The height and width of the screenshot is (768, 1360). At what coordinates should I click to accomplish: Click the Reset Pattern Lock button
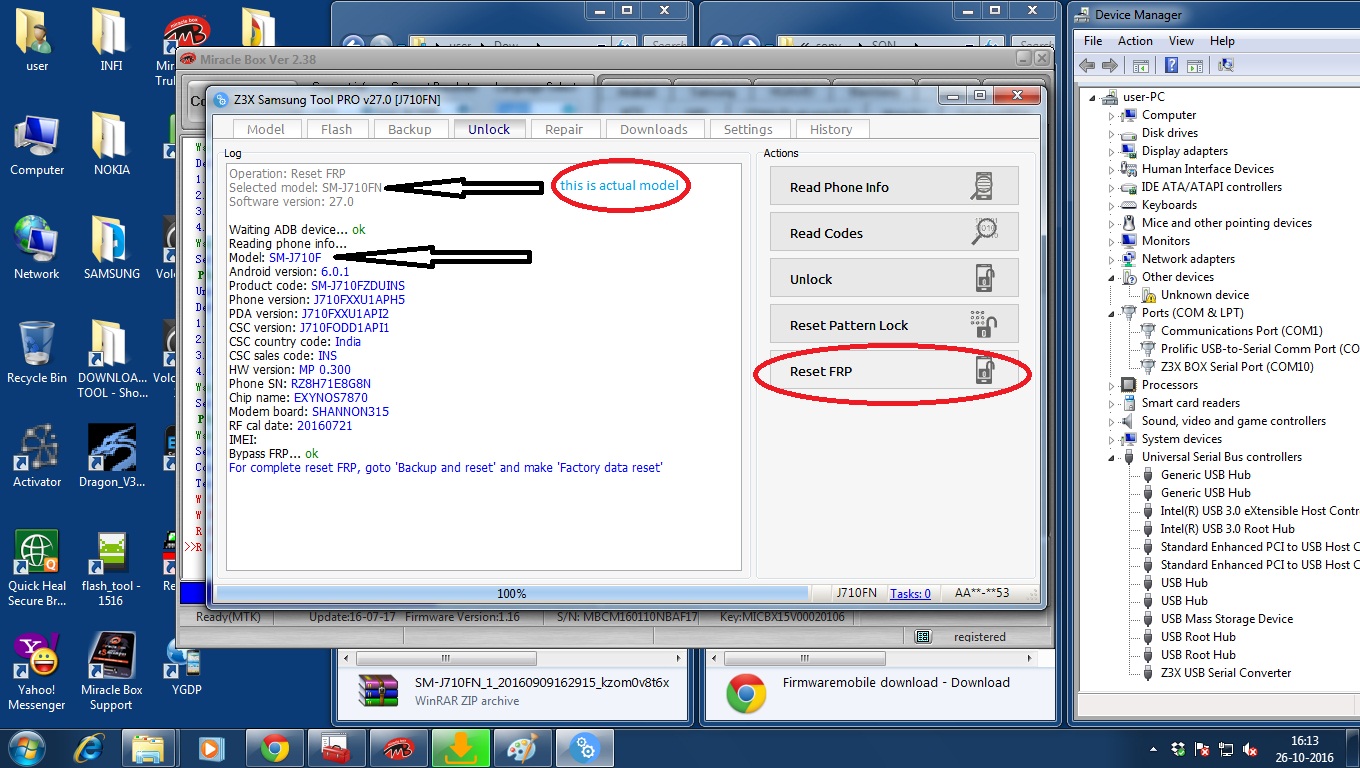click(894, 325)
